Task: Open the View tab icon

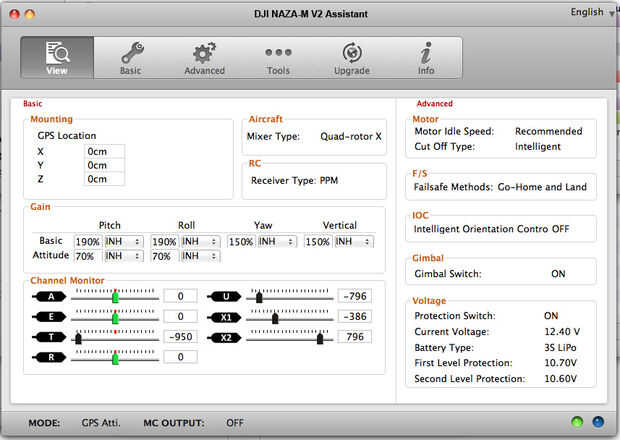Action: [x=57, y=52]
